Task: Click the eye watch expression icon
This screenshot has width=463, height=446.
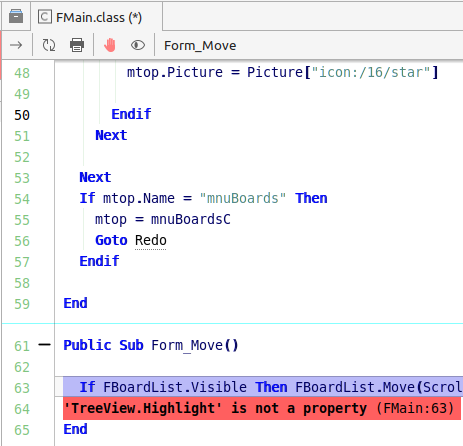Action: 138,45
